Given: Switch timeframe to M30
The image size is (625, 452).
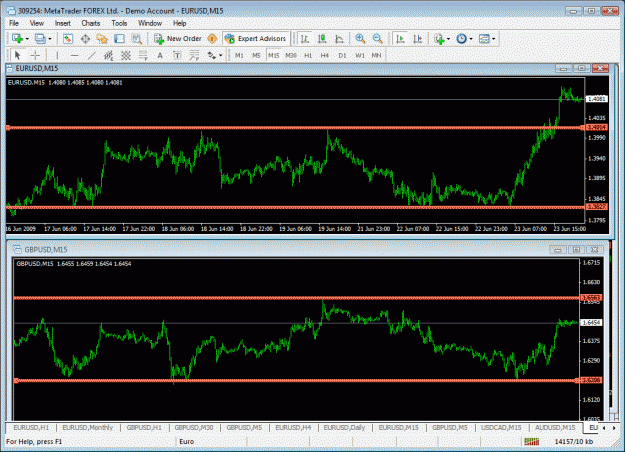Looking at the screenshot, I should click(x=291, y=55).
